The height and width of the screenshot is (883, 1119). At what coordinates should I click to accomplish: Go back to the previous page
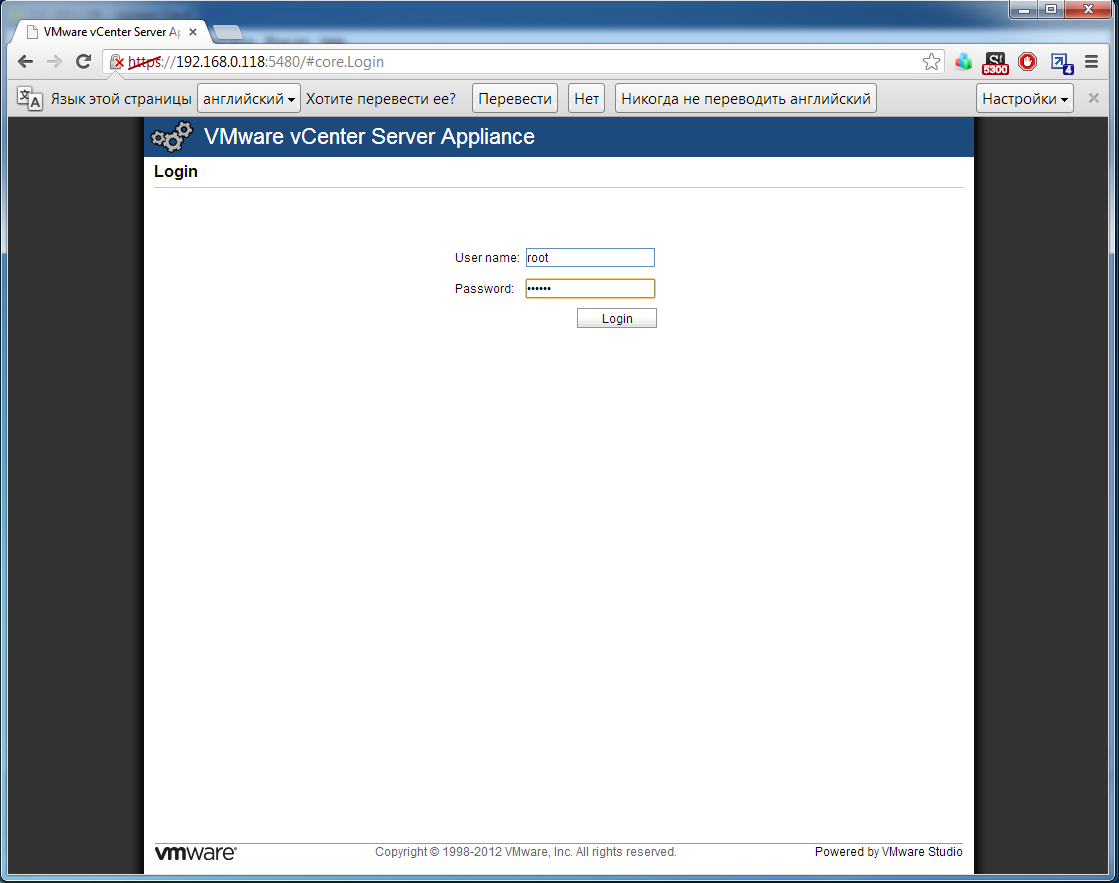(26, 62)
